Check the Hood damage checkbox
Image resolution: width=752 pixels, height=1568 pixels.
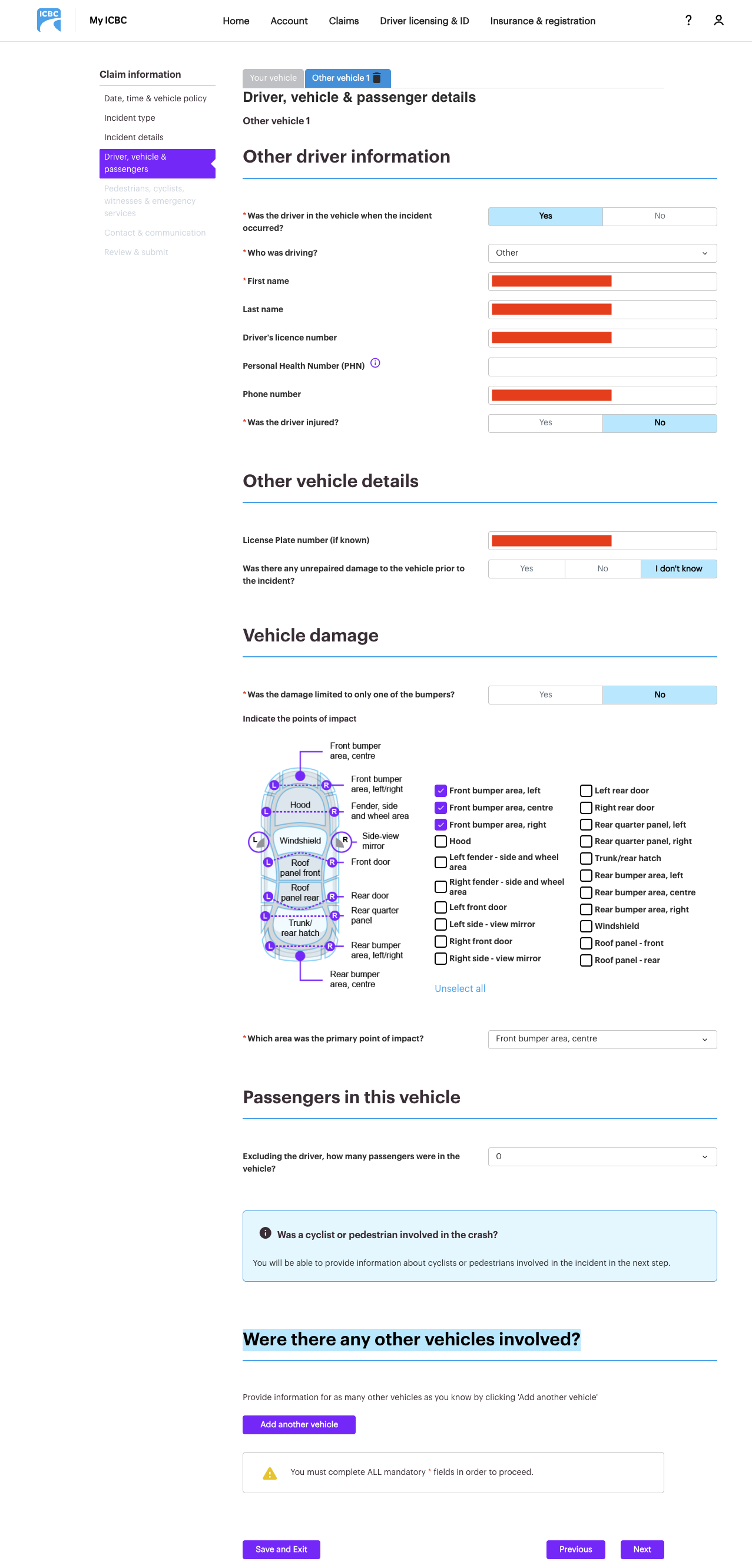pos(440,841)
